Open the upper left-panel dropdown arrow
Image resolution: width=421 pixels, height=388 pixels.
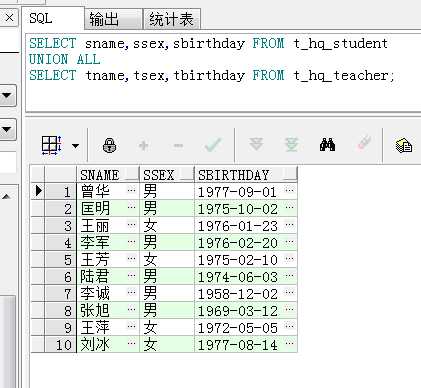pos(7,96)
